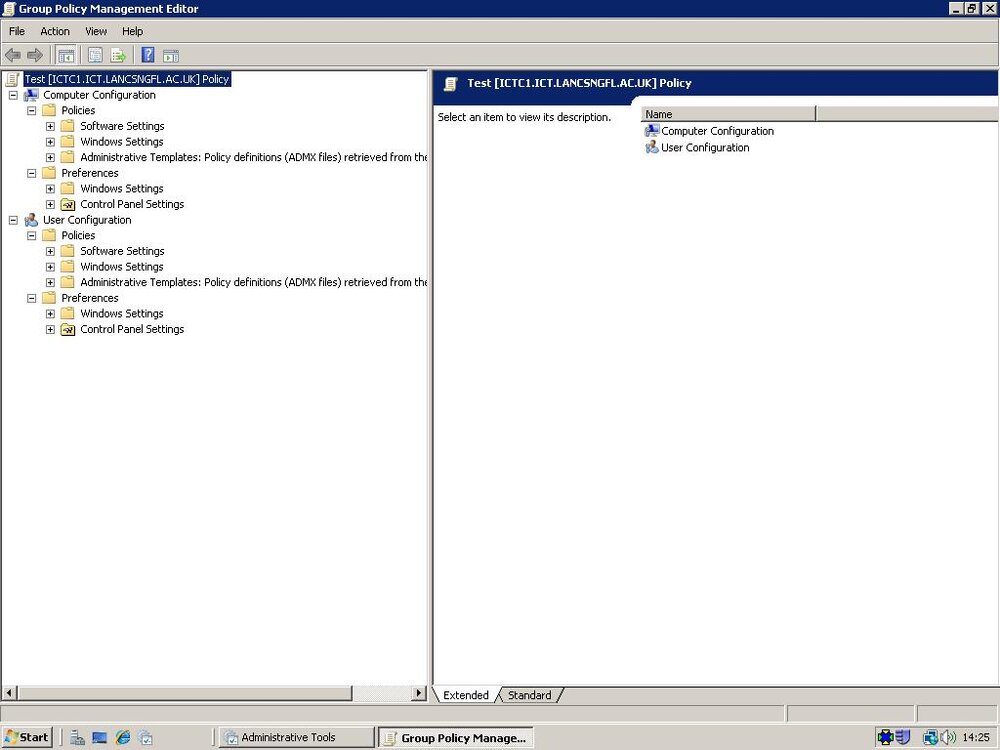Expand Control Panel Settings under Computer Configuration
Image resolution: width=1000 pixels, height=750 pixels.
tap(50, 204)
